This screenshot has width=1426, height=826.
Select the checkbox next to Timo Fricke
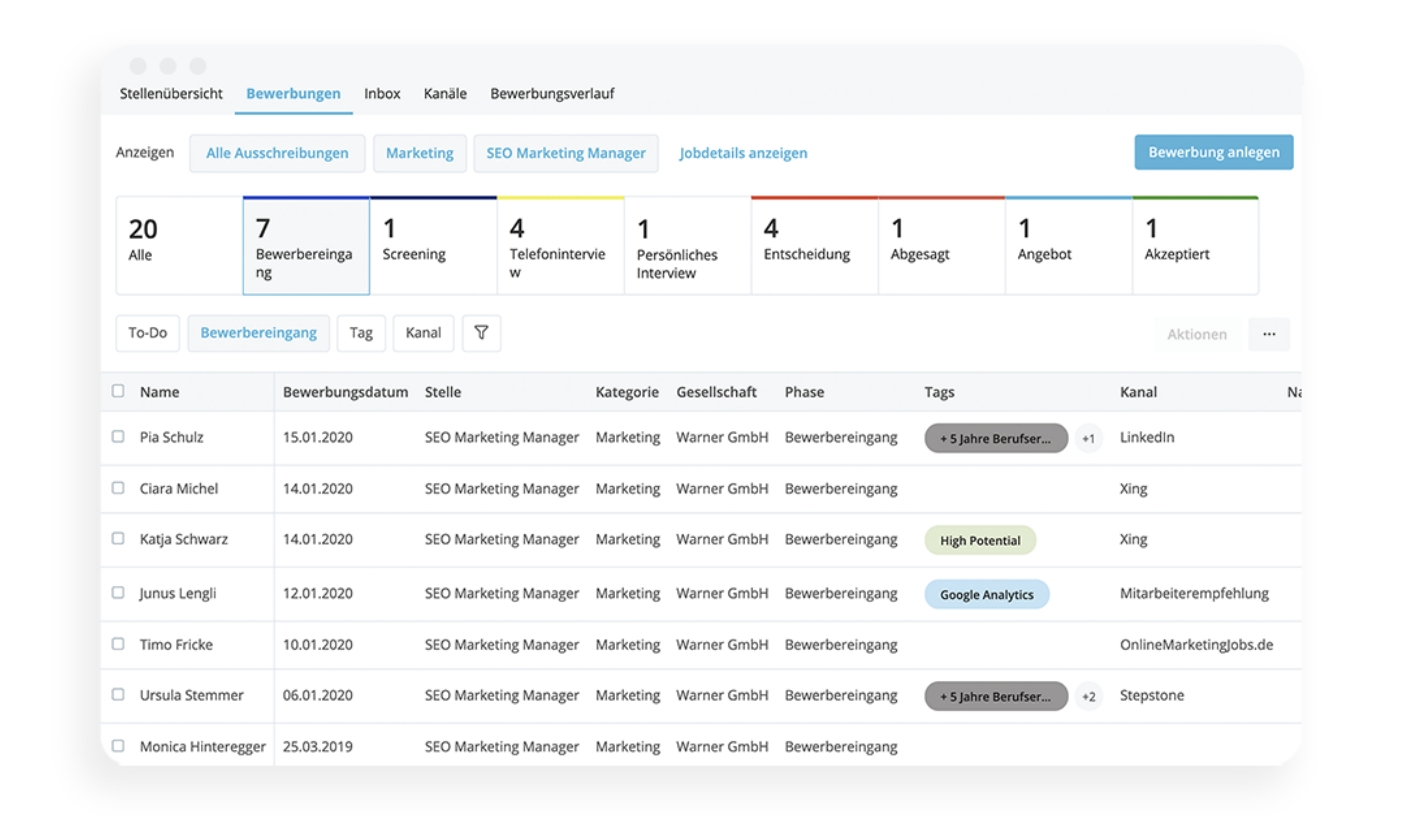pyautogui.click(x=118, y=644)
